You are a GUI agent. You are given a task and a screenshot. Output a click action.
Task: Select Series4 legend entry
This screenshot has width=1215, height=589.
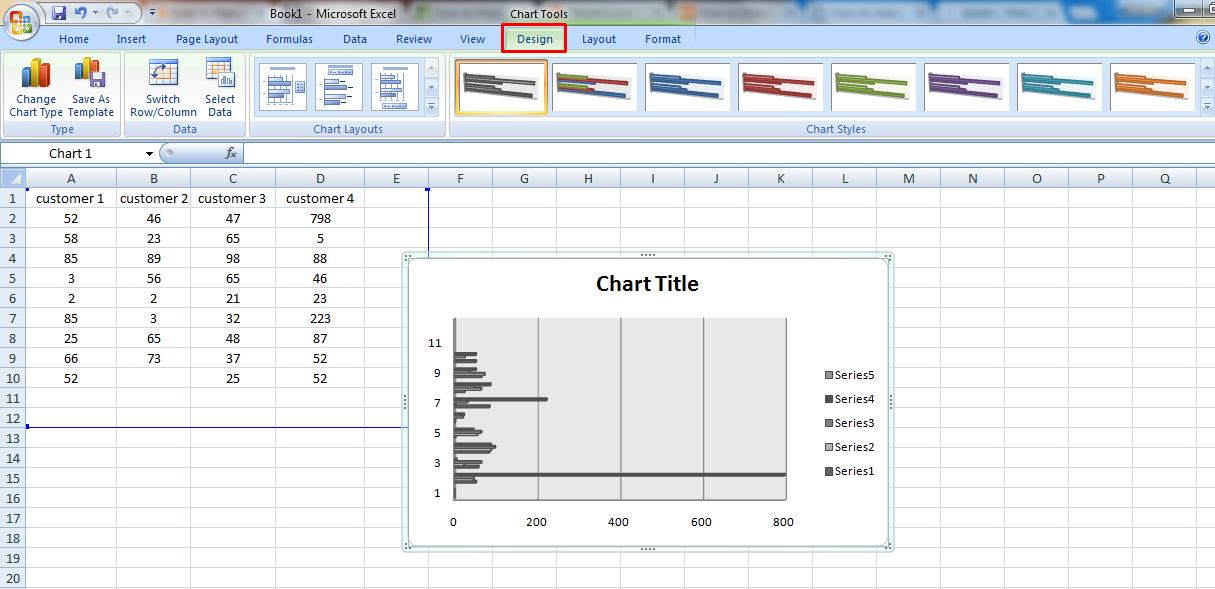click(x=850, y=399)
